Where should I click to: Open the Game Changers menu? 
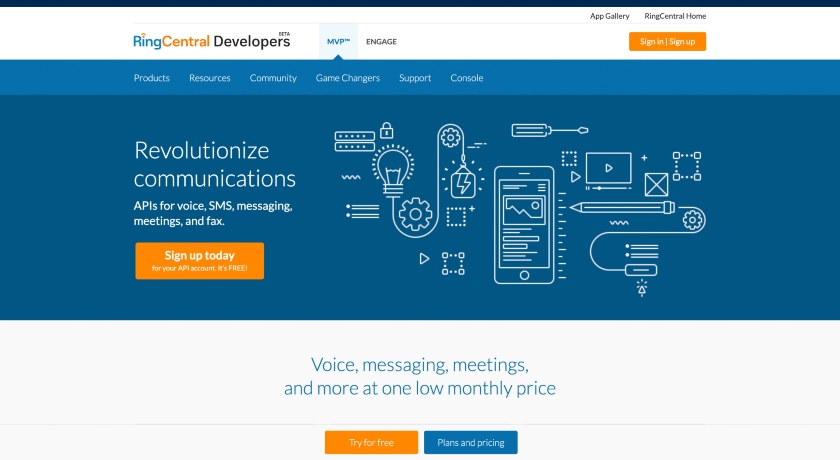(348, 78)
